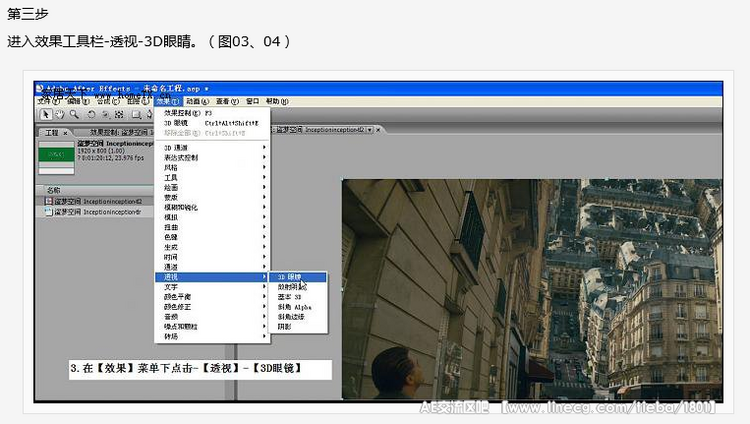Viewport: 750px width, 424px height.
Task: Click the composition icon of first 盗梦空间 item
Action: (48, 201)
